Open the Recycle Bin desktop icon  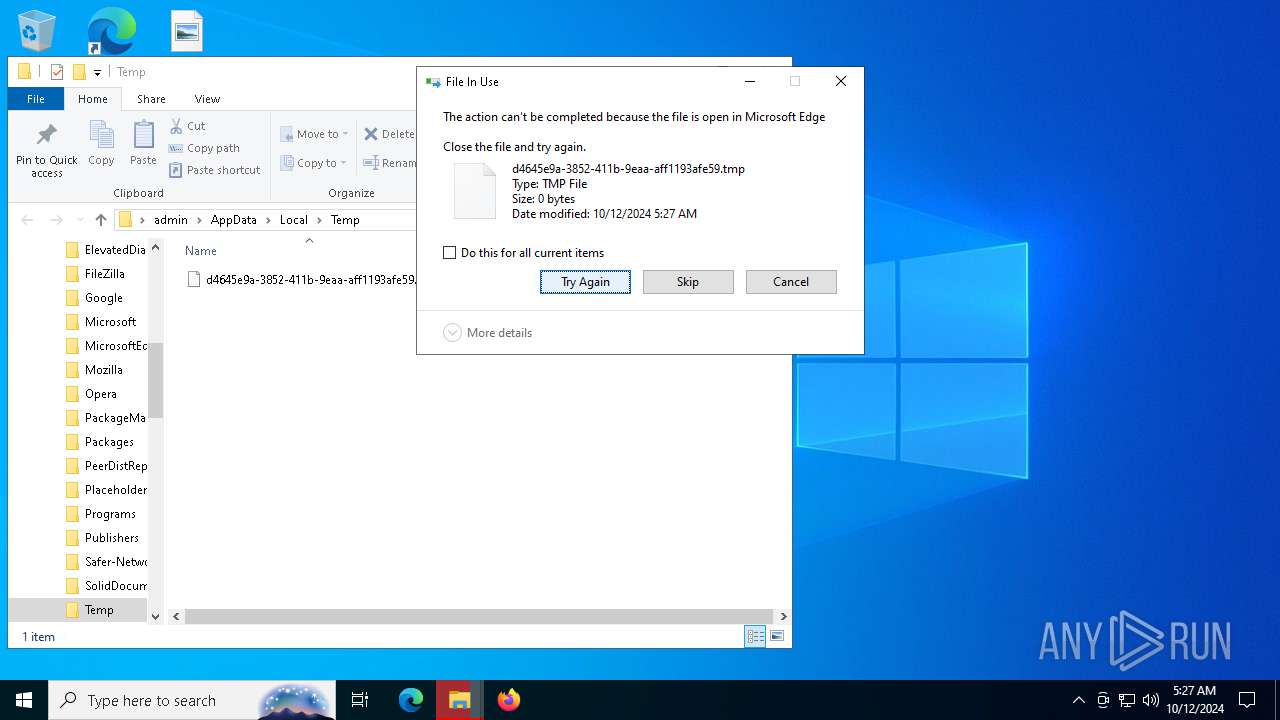[x=37, y=30]
